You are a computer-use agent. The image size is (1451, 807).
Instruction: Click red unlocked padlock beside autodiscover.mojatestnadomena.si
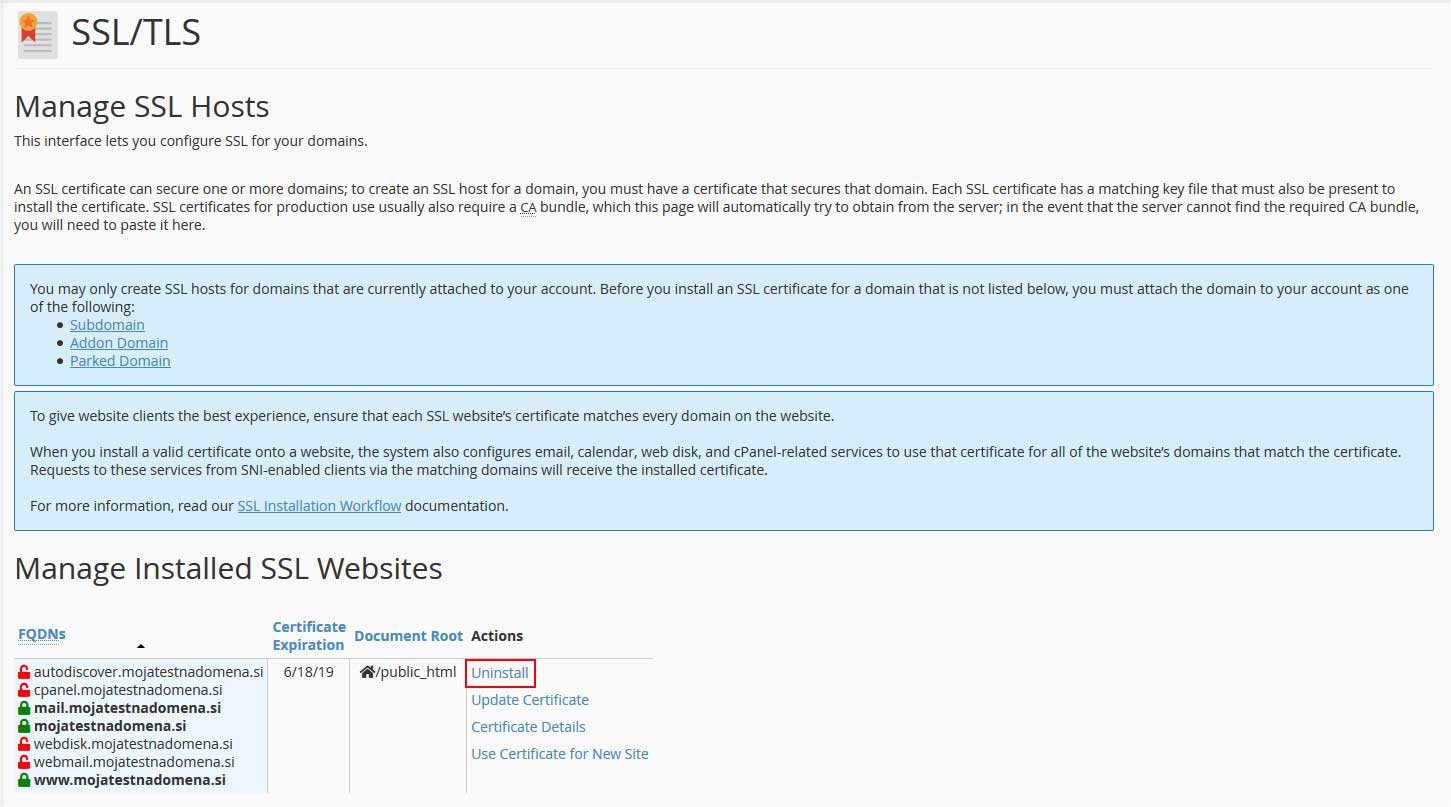coord(24,672)
